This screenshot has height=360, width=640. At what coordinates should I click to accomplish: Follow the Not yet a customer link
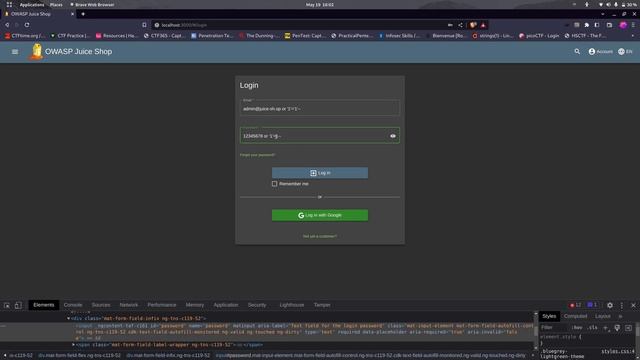tap(320, 236)
